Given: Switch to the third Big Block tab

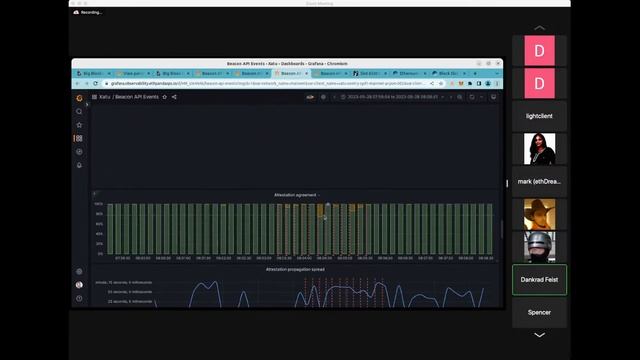Looking at the screenshot, I should tap(172, 73).
